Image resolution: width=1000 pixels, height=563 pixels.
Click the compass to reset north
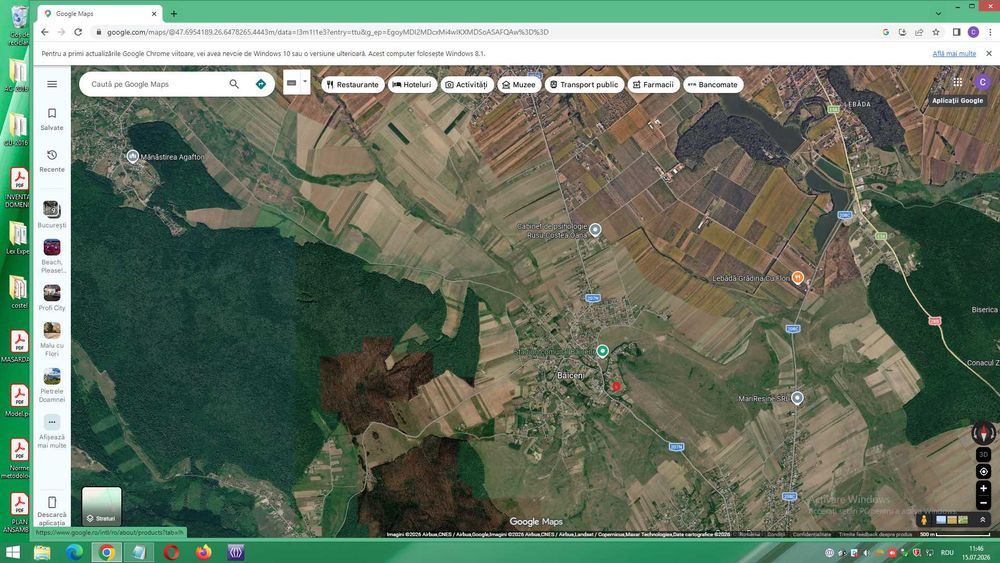(x=983, y=433)
